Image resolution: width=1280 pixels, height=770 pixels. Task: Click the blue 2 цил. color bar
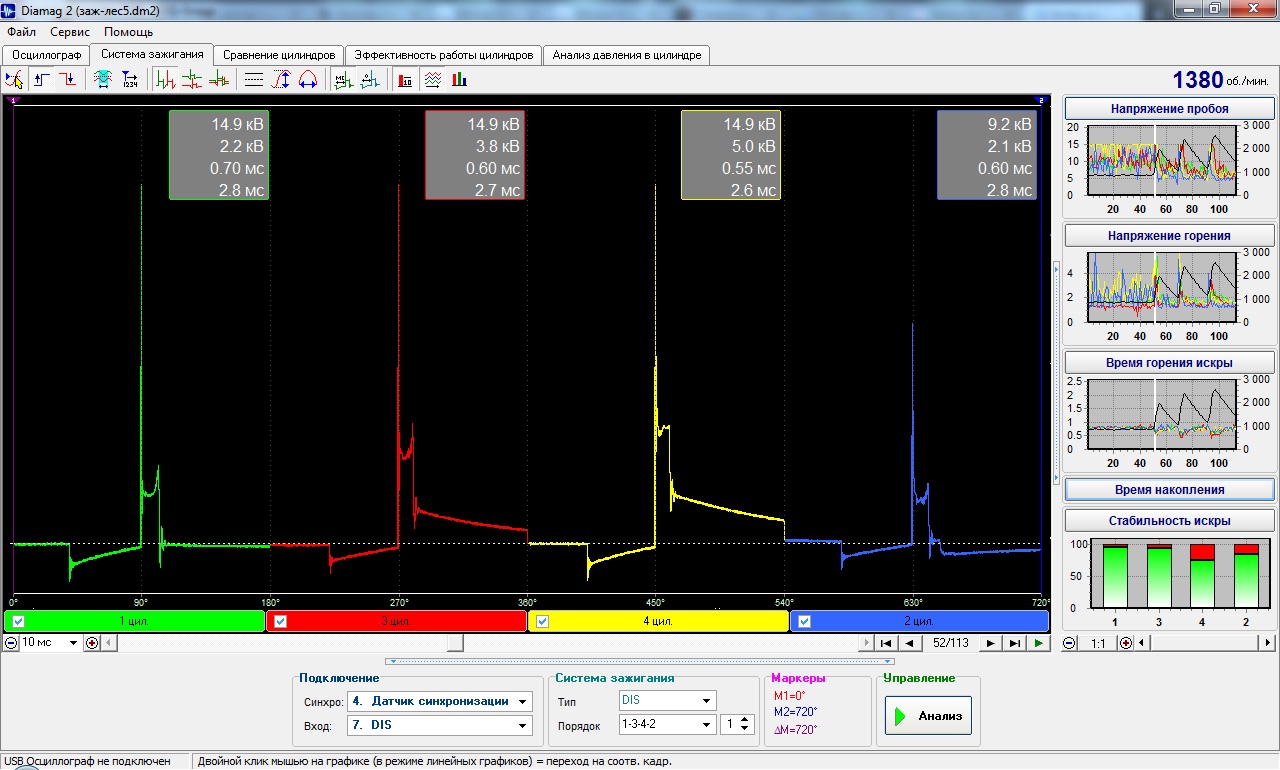(921, 621)
